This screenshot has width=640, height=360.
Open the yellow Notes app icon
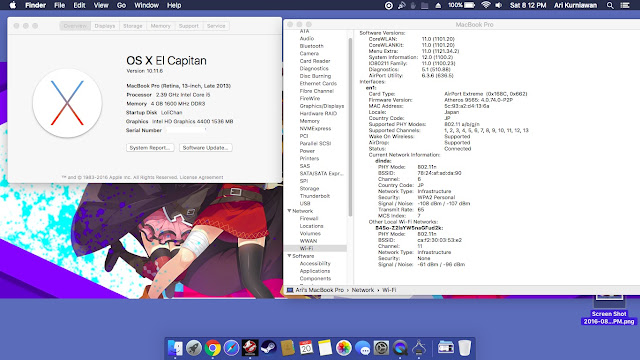(325, 348)
